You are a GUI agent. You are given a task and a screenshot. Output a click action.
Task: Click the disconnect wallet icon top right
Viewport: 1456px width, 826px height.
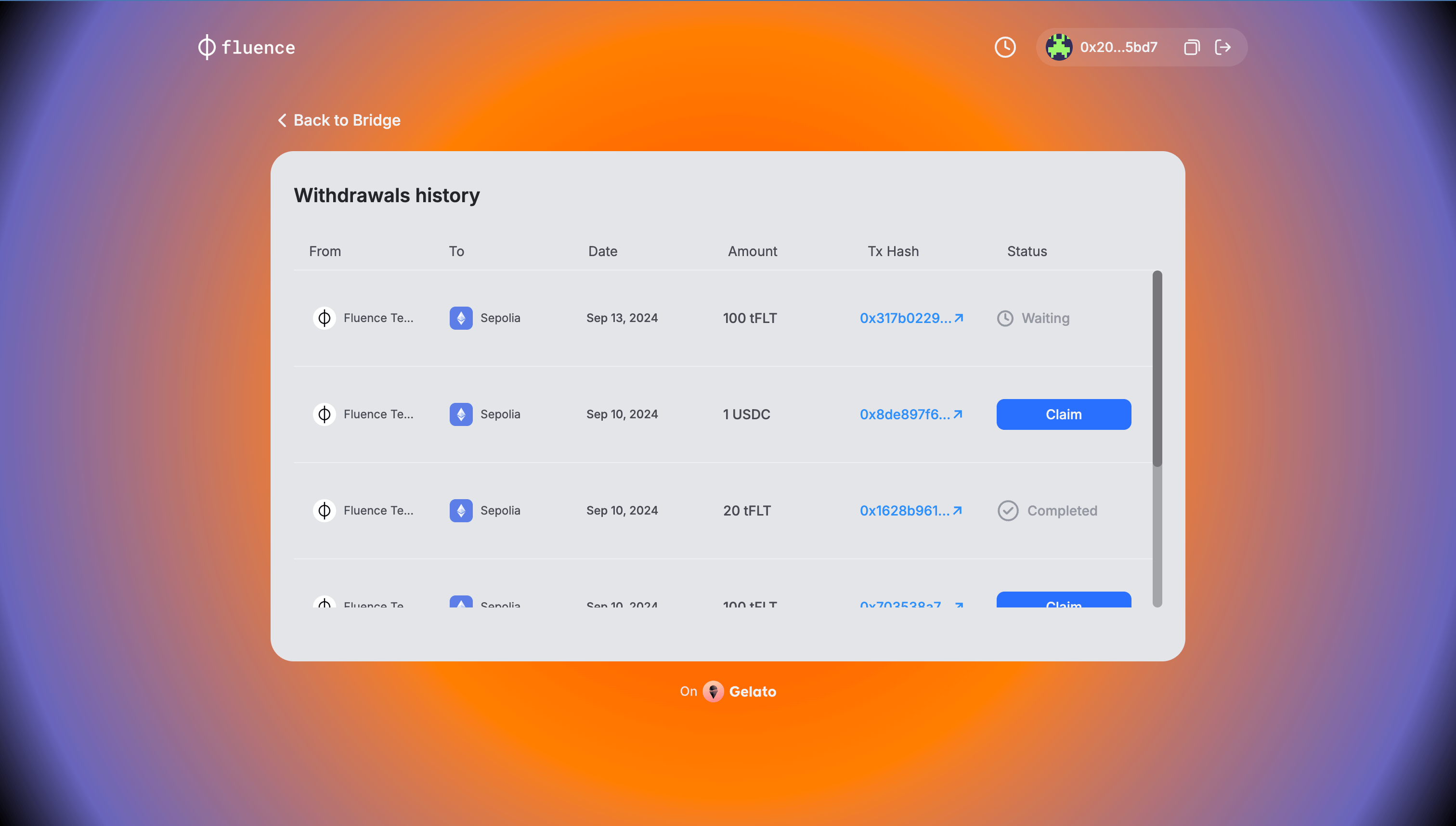pos(1224,47)
